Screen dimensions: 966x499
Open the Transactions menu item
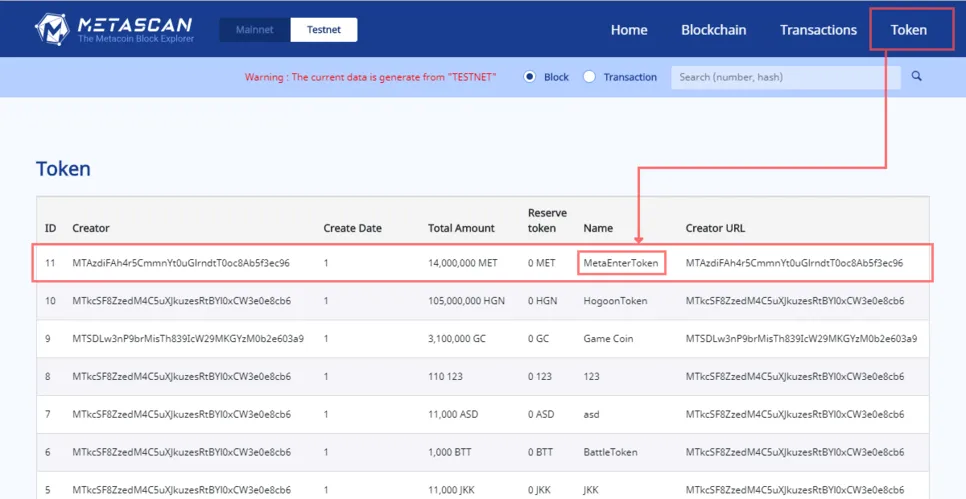(818, 30)
